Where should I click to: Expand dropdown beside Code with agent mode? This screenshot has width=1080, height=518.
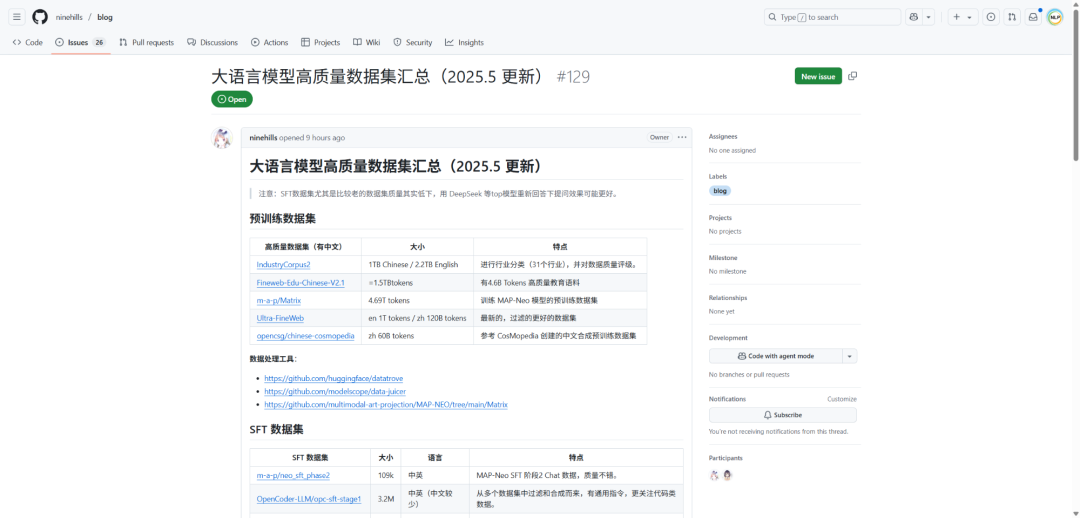[850, 356]
